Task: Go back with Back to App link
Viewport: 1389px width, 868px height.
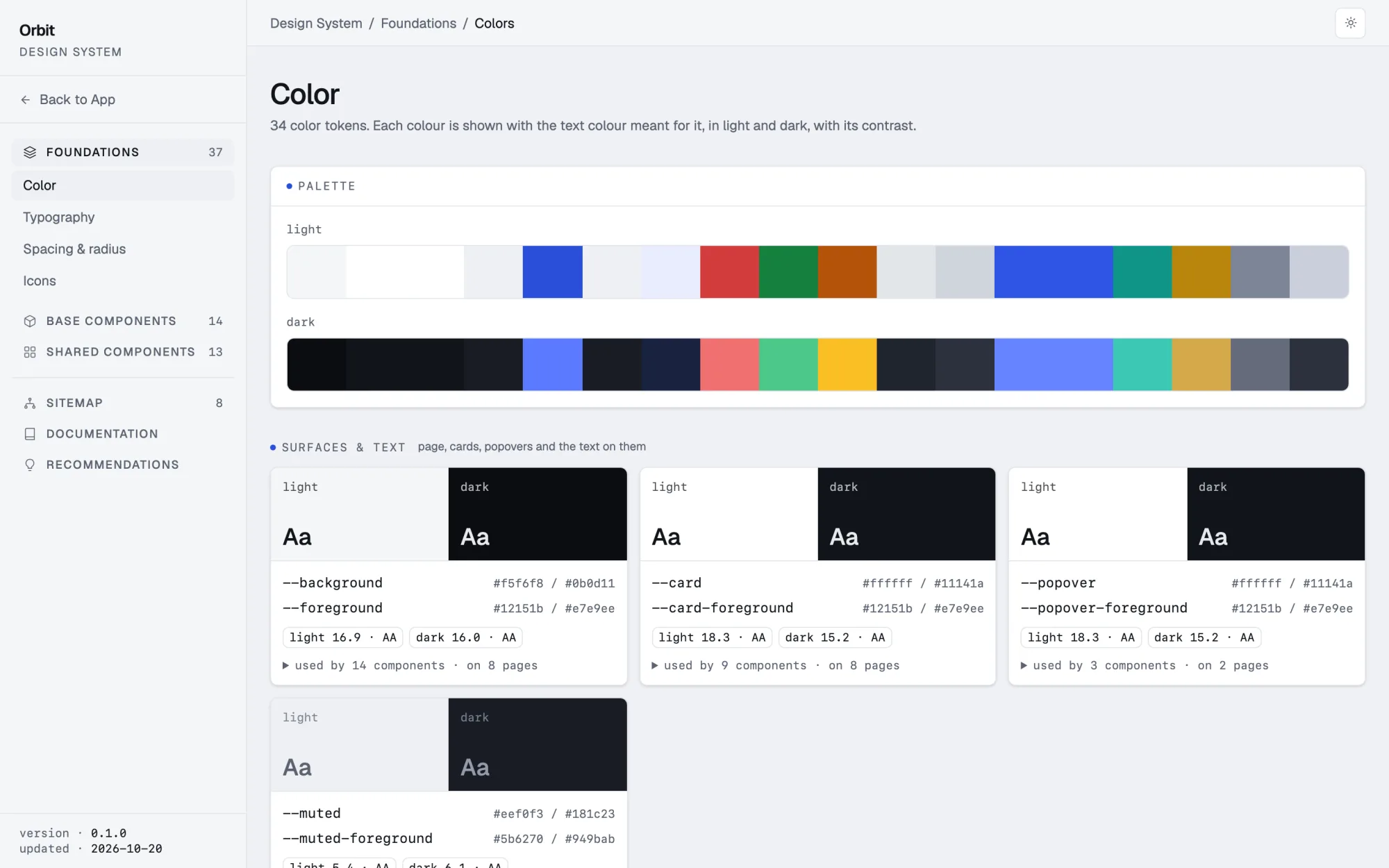Action: [x=68, y=100]
